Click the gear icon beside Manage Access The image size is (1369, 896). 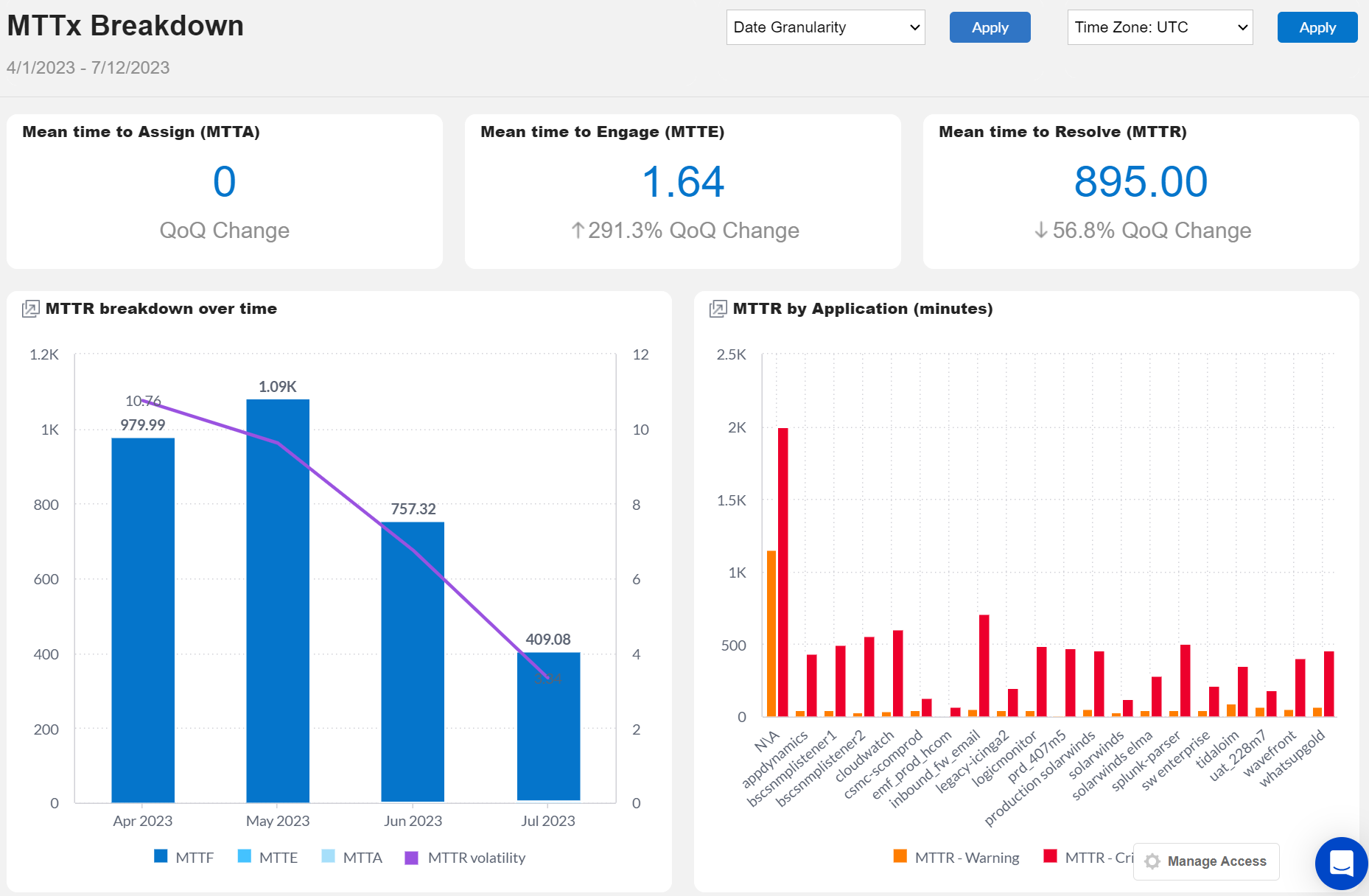pyautogui.click(x=1151, y=861)
